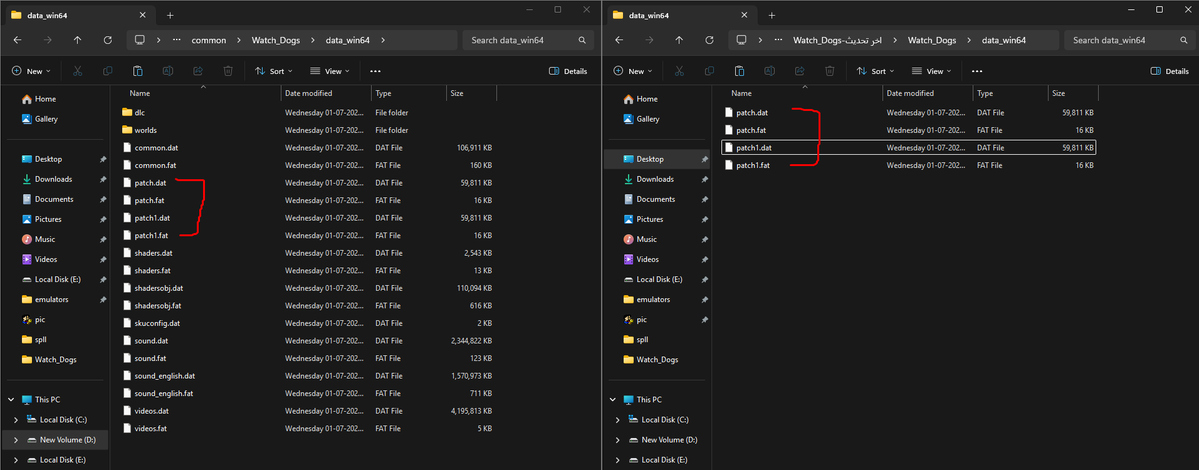
Task: Go up one folder in right window
Action: point(679,41)
